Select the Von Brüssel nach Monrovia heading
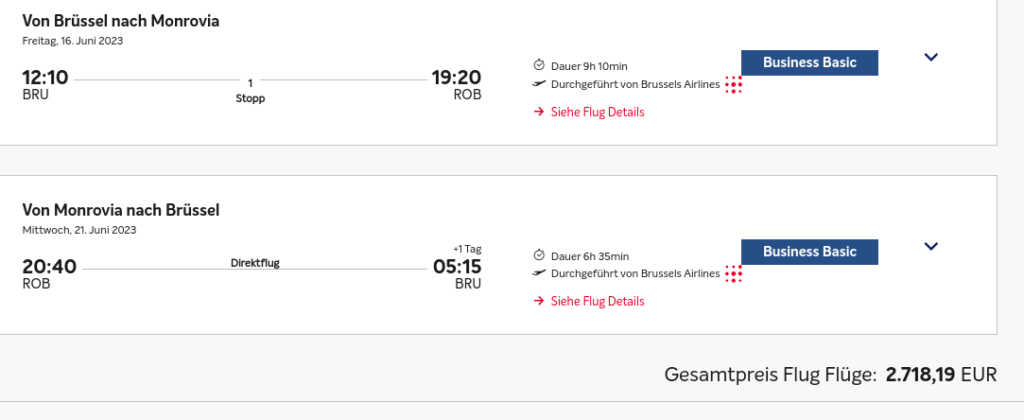The width and height of the screenshot is (1024, 420). click(121, 21)
